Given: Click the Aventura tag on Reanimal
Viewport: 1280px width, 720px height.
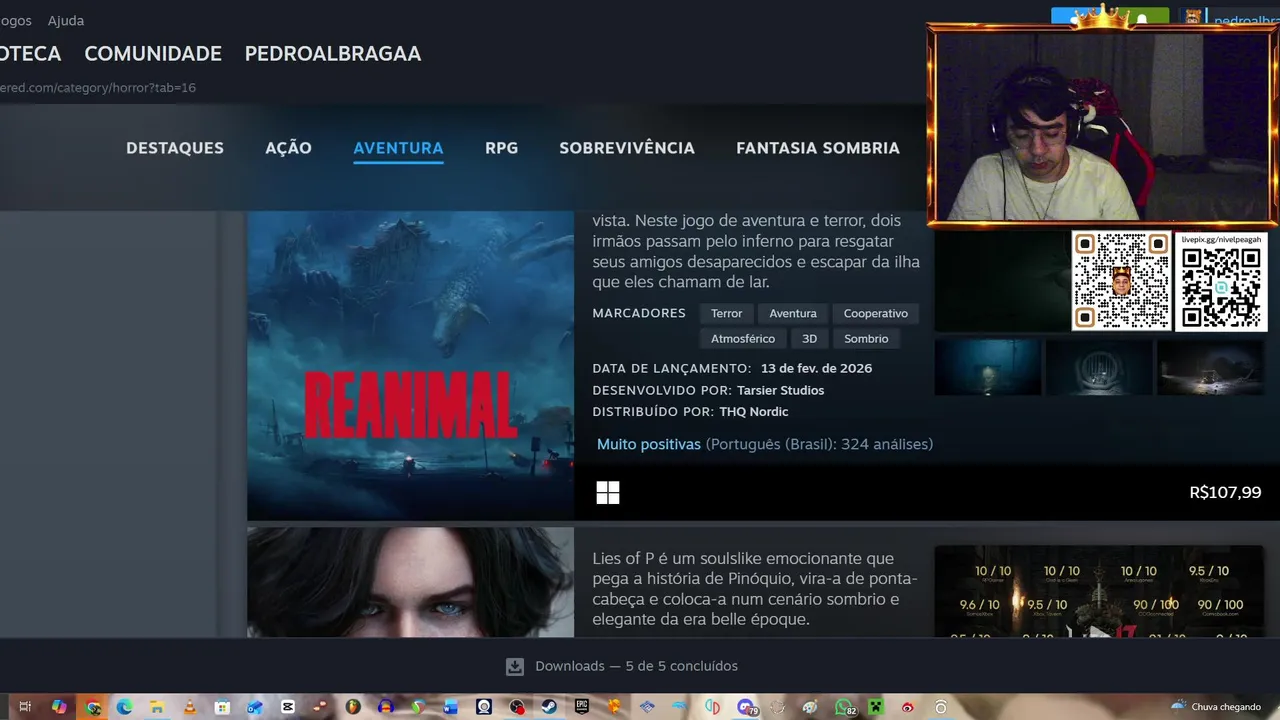Looking at the screenshot, I should (x=793, y=313).
